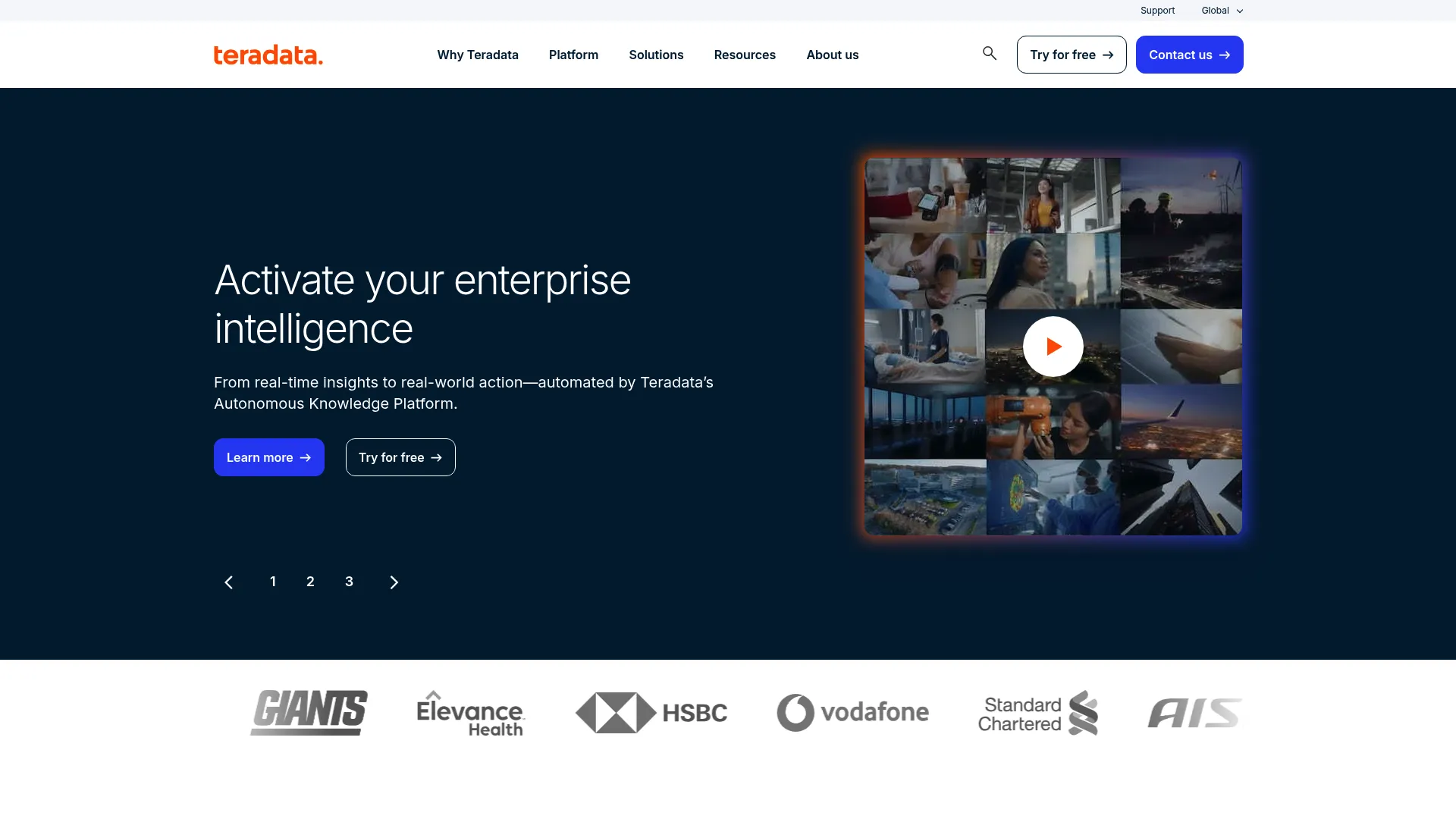Click the HSBC logo
1456x819 pixels.
pyautogui.click(x=651, y=713)
